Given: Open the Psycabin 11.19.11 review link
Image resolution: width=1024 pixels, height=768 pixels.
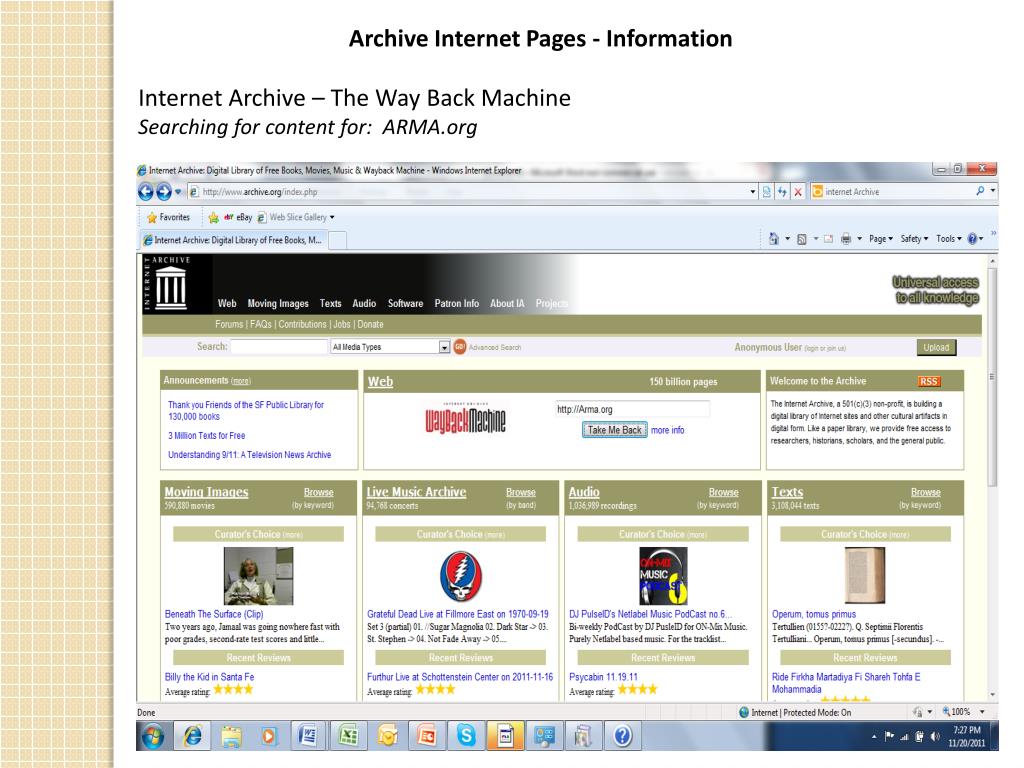Looking at the screenshot, I should (603, 677).
